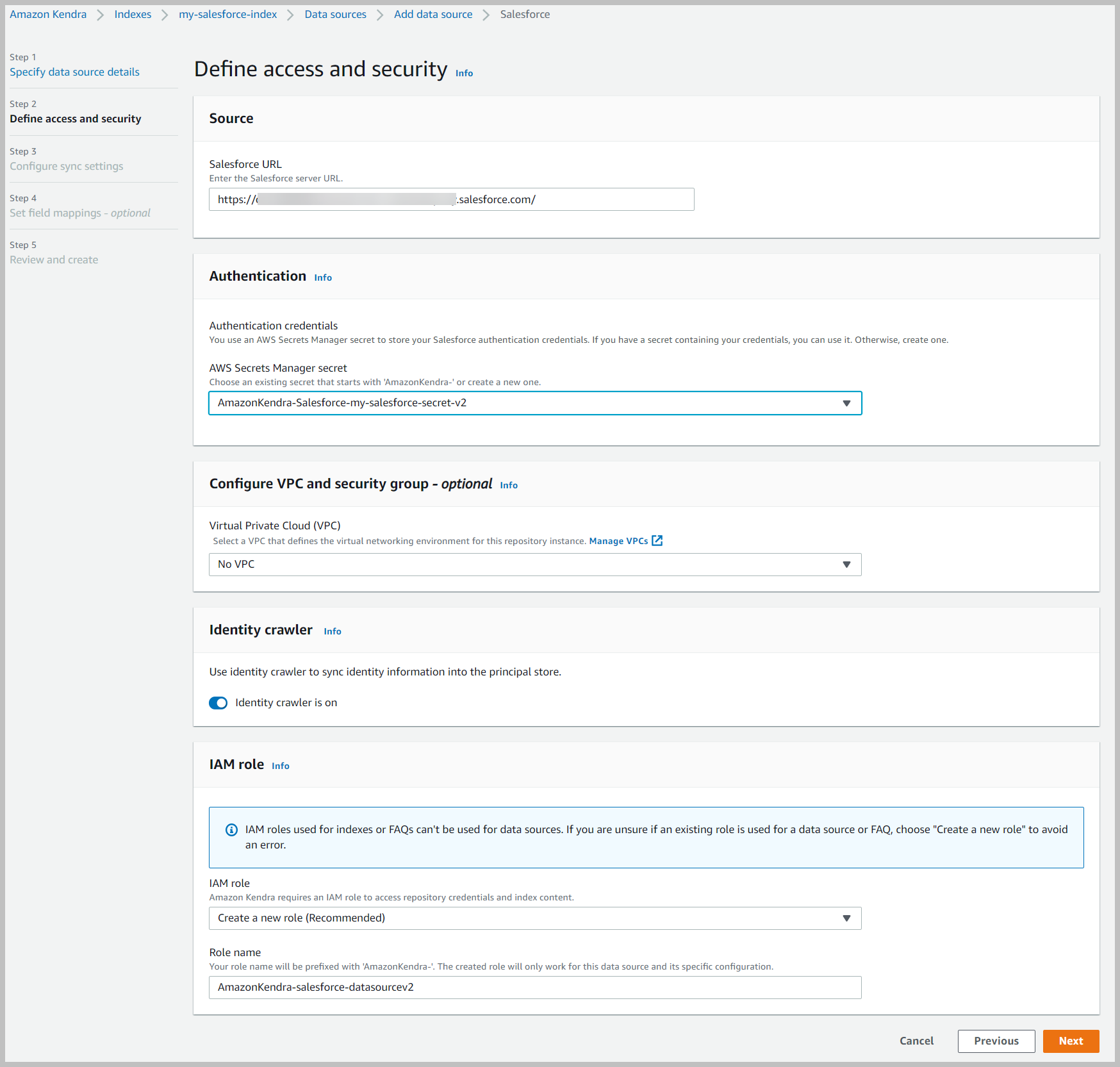Expand the Virtual Private Cloud dropdown
This screenshot has width=1120, height=1067.
(535, 565)
